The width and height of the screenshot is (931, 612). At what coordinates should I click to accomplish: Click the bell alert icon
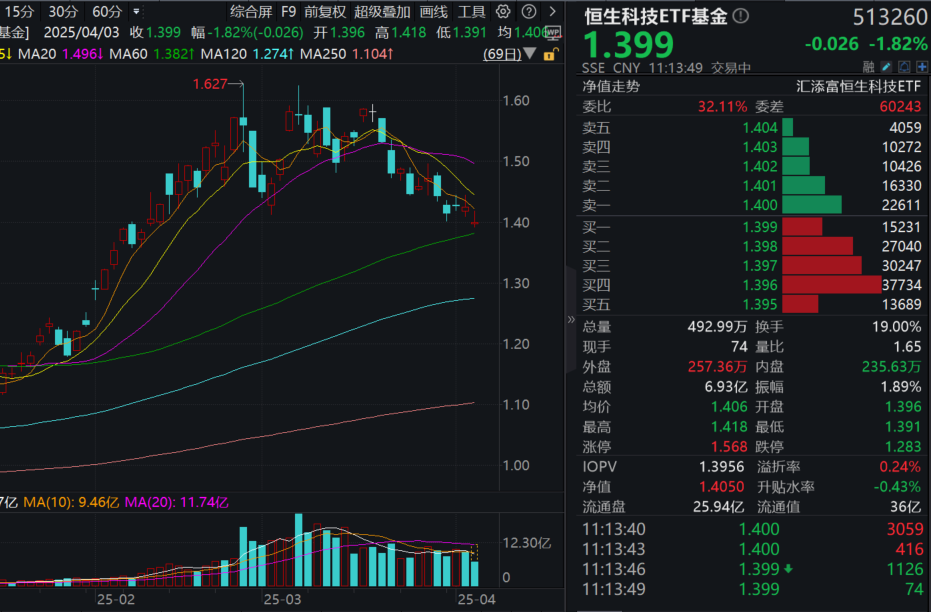[904, 66]
